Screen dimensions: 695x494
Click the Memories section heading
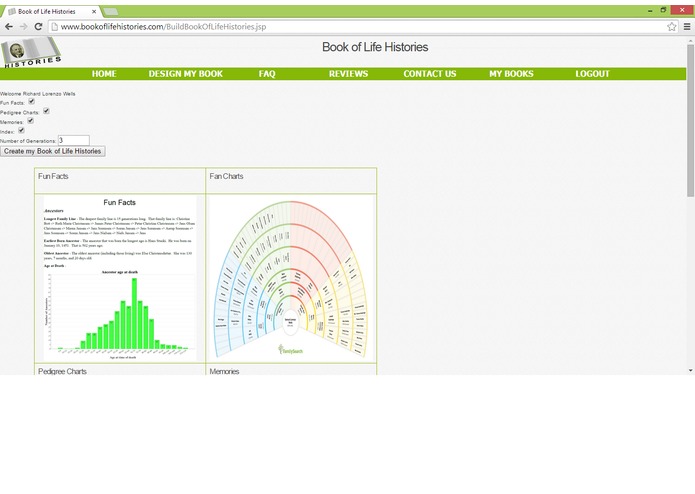click(224, 371)
